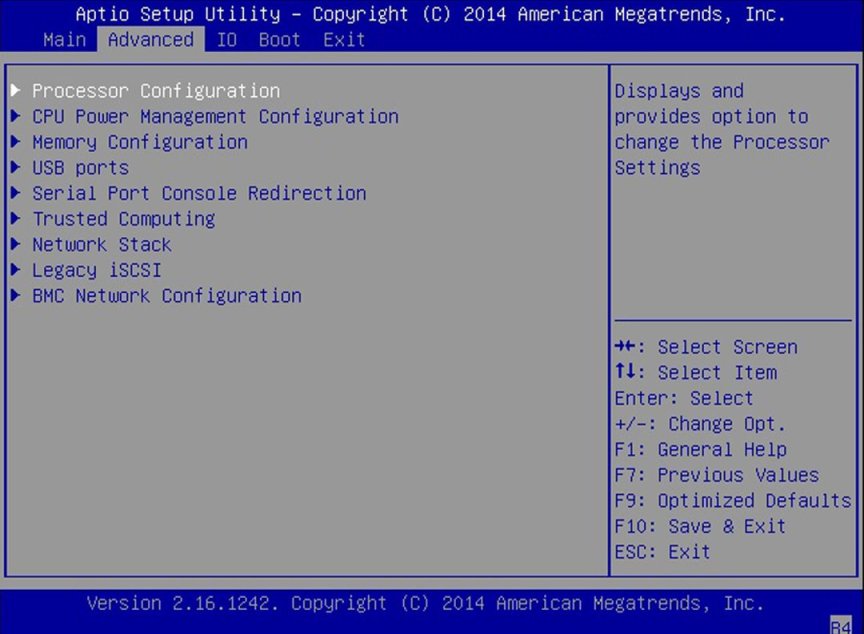Image resolution: width=864 pixels, height=634 pixels.
Task: Select the Advanced tab
Action: [150, 40]
